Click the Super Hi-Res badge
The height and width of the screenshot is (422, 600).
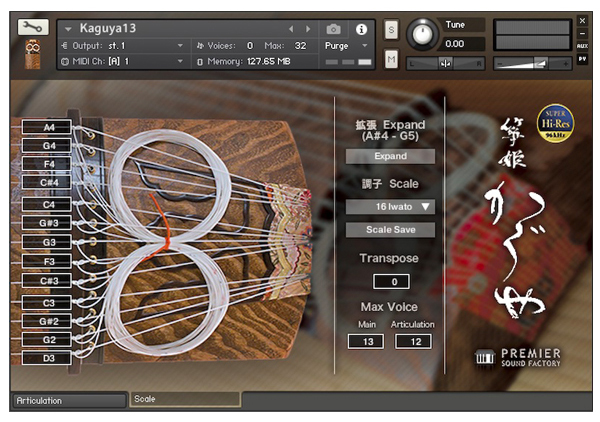tap(555, 123)
